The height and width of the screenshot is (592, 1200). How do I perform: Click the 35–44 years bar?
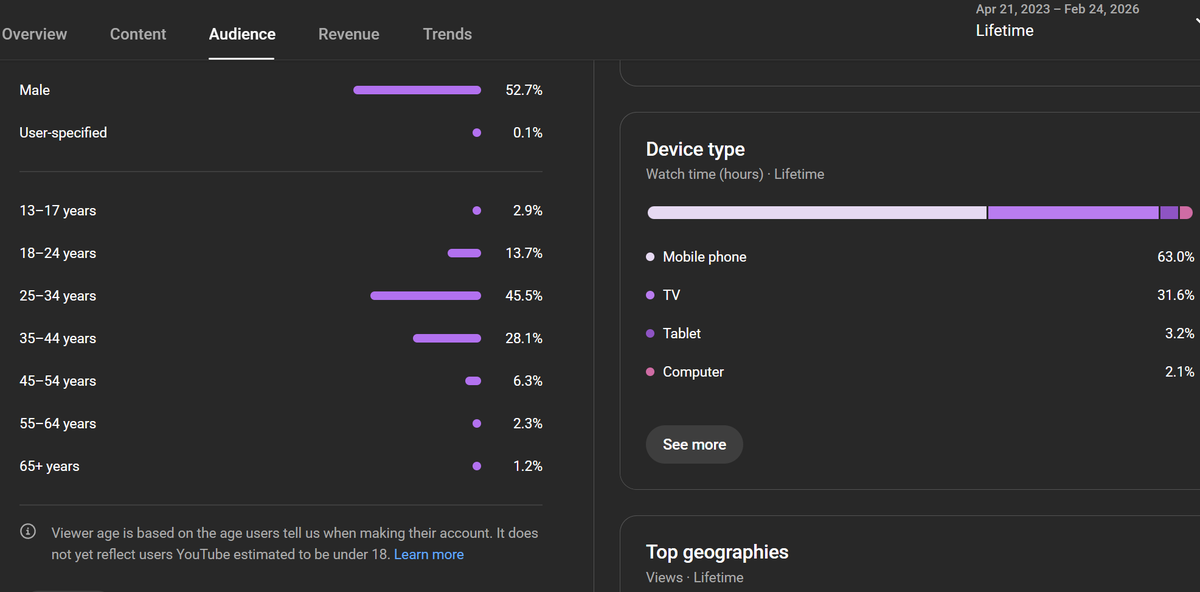pyautogui.click(x=447, y=338)
